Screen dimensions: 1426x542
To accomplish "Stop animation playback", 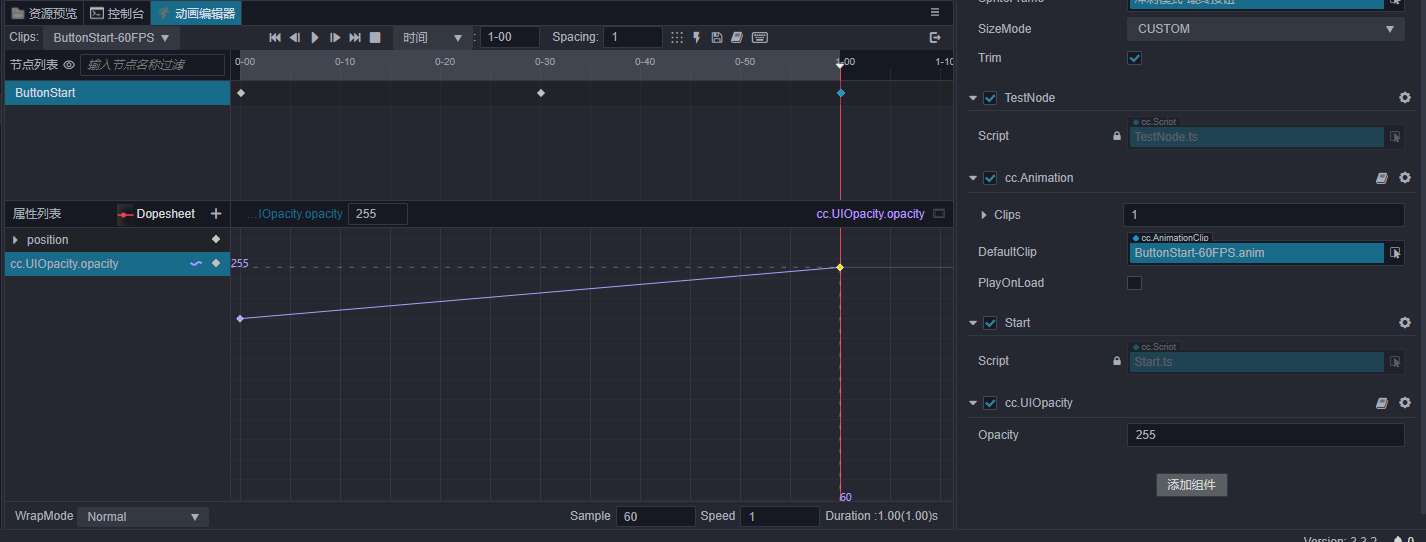I will point(375,37).
